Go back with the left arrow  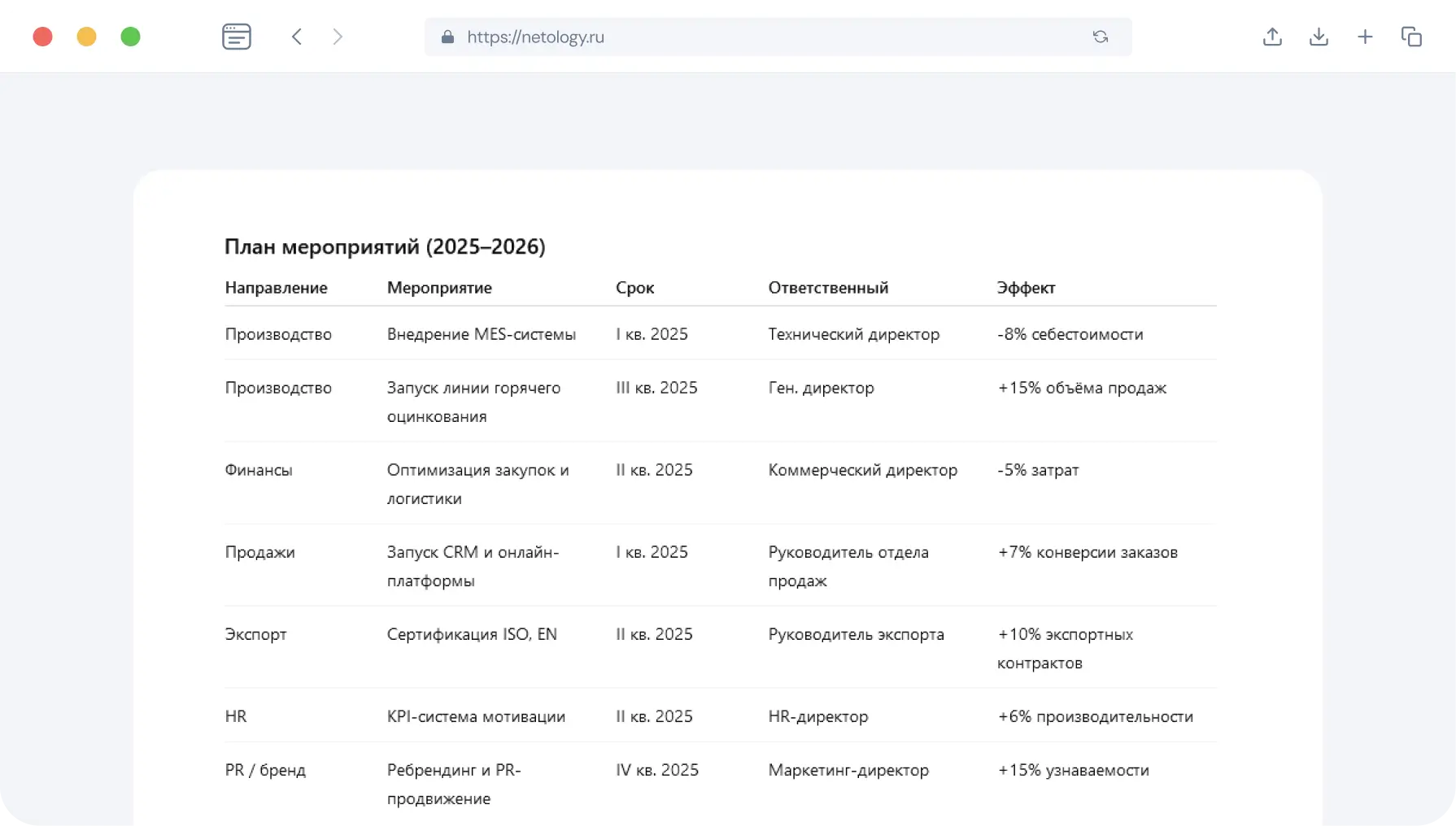(297, 37)
